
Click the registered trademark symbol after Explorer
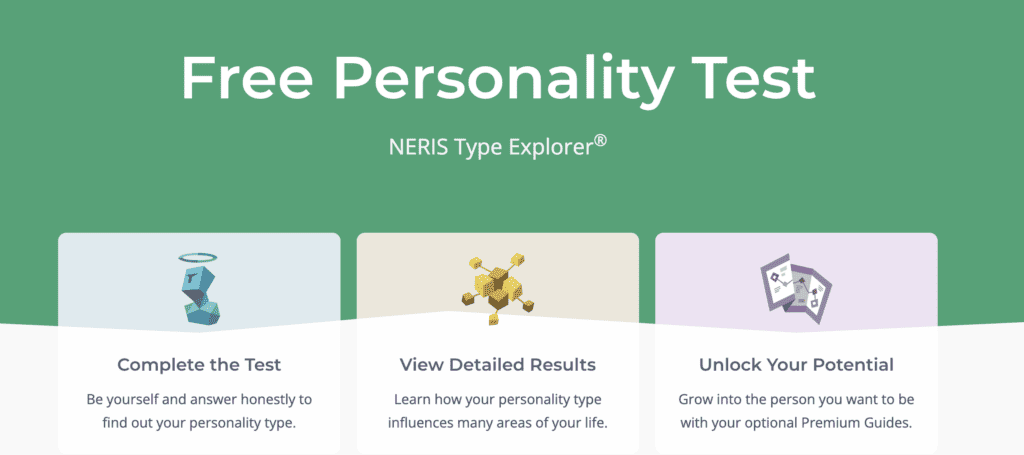click(600, 142)
